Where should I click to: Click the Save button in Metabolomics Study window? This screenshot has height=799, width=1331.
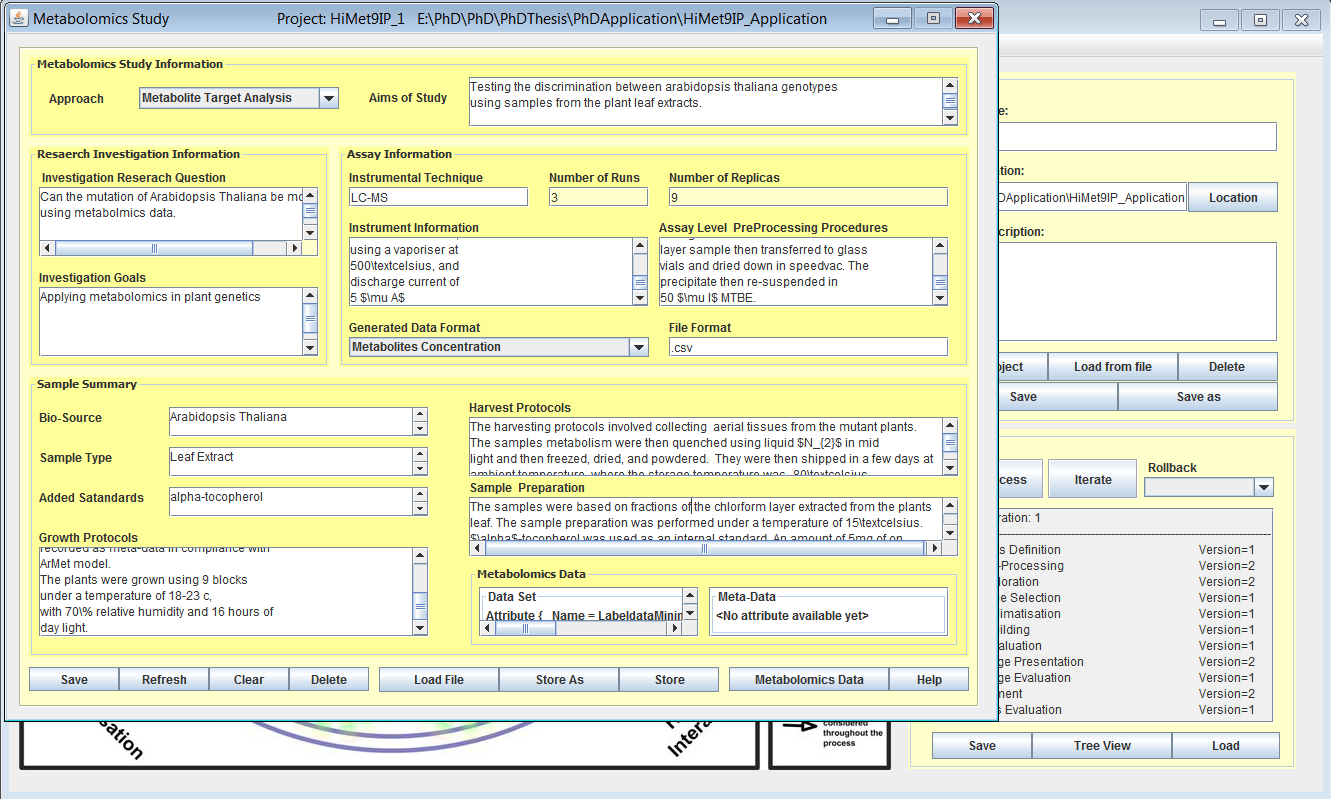point(74,680)
